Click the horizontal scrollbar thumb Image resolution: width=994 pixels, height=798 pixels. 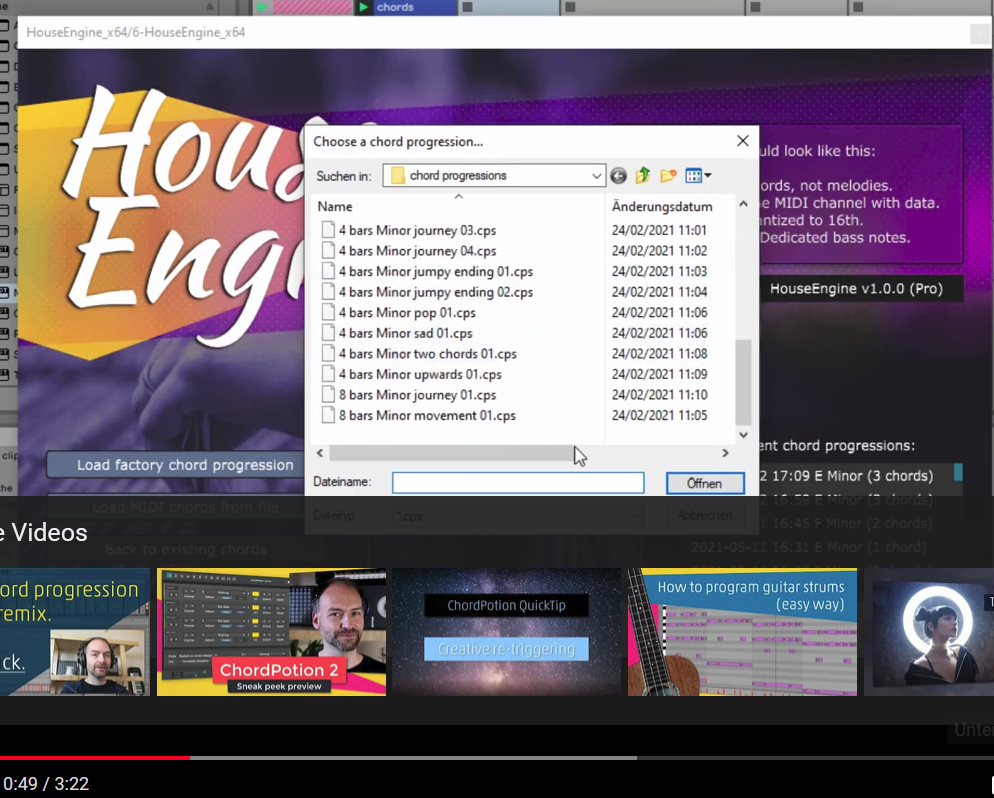coord(450,453)
